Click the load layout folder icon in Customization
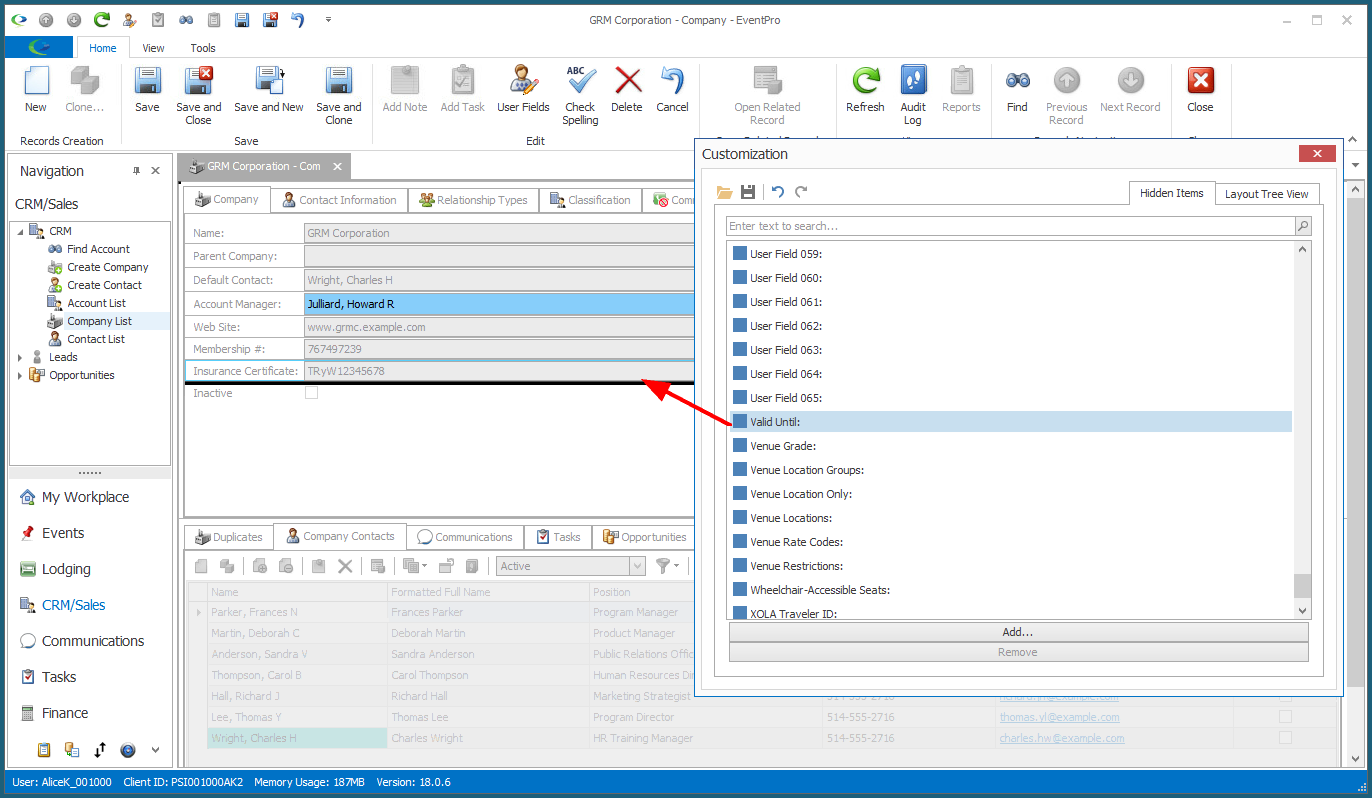 pos(725,192)
